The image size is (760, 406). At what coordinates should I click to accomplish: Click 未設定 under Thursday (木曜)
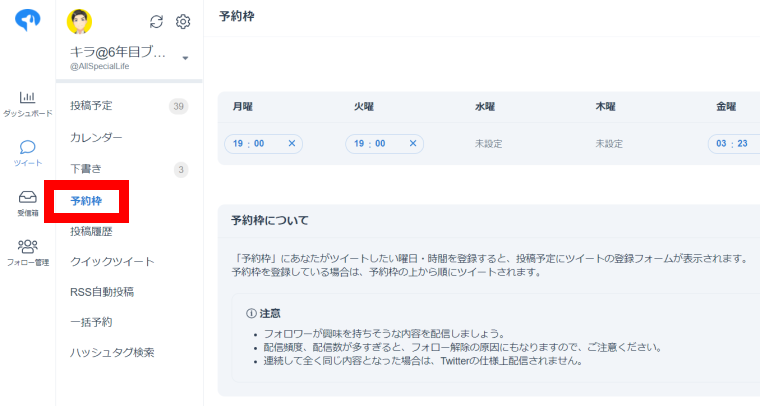point(609,144)
